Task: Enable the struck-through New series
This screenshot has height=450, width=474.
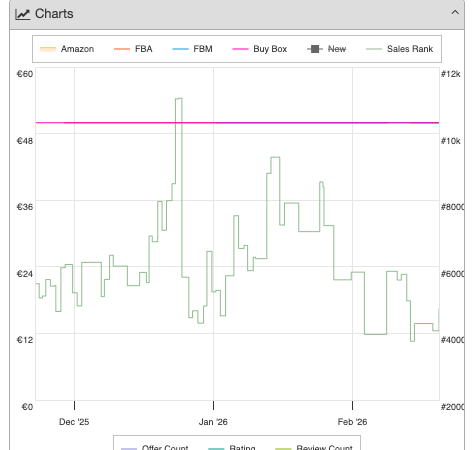Action: coord(326,49)
